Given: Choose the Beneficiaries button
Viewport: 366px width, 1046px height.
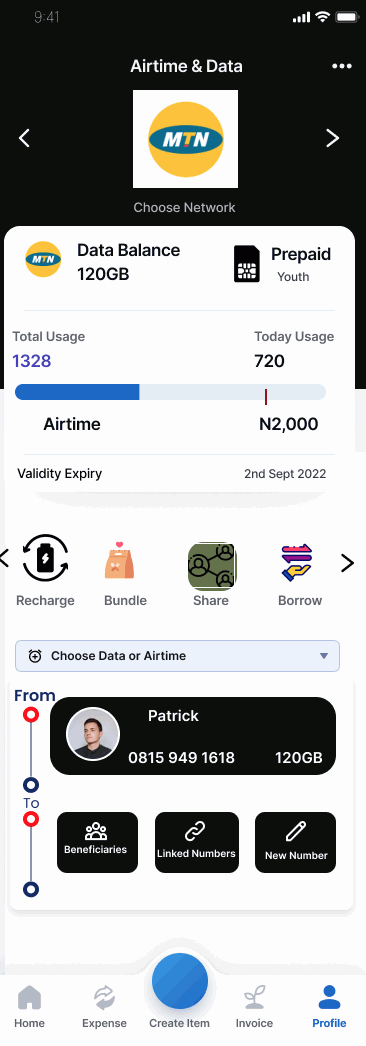Looking at the screenshot, I should pyautogui.click(x=97, y=842).
